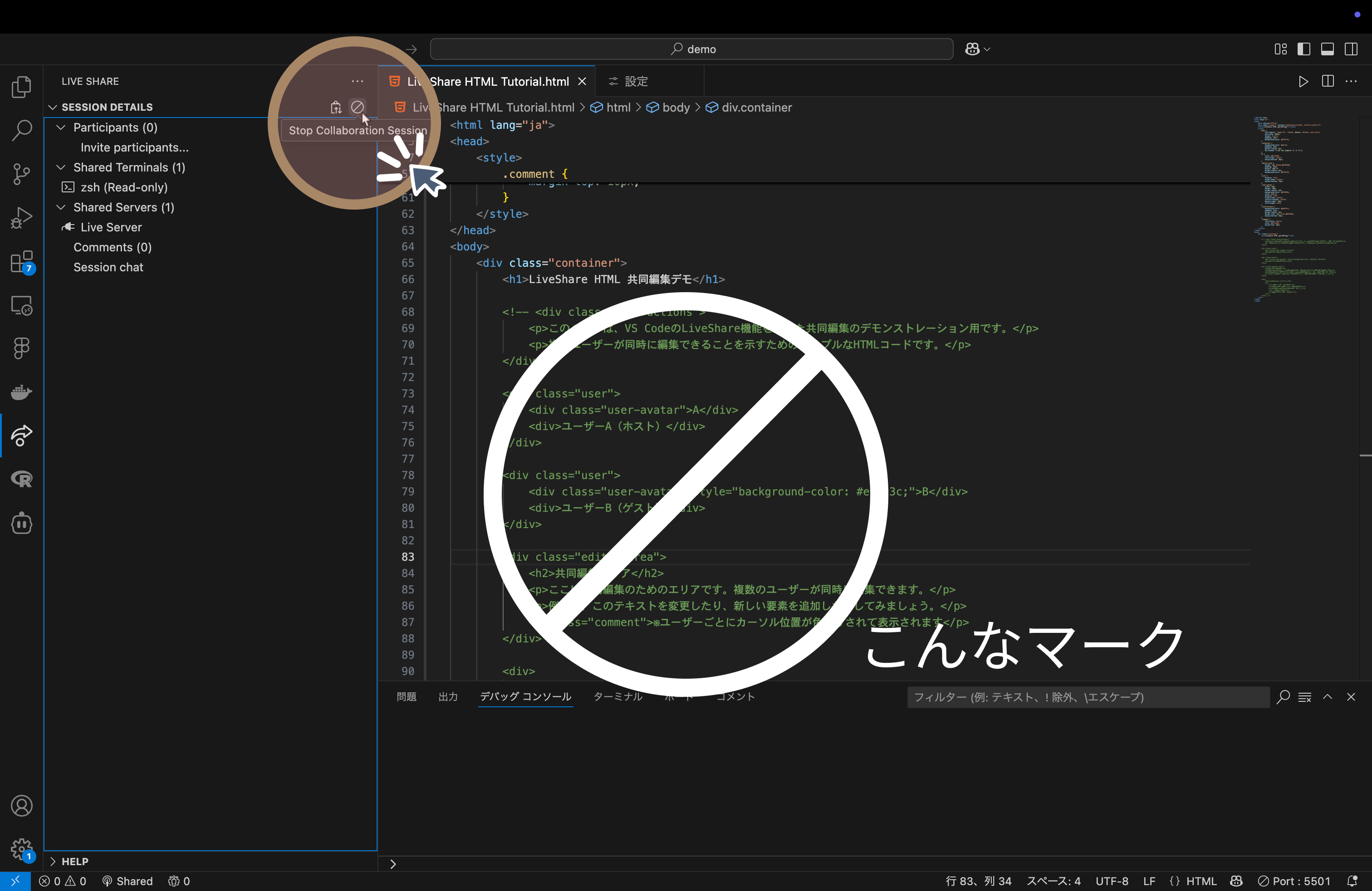
Task: Click Copilot status icon in status bar
Action: point(1236,881)
